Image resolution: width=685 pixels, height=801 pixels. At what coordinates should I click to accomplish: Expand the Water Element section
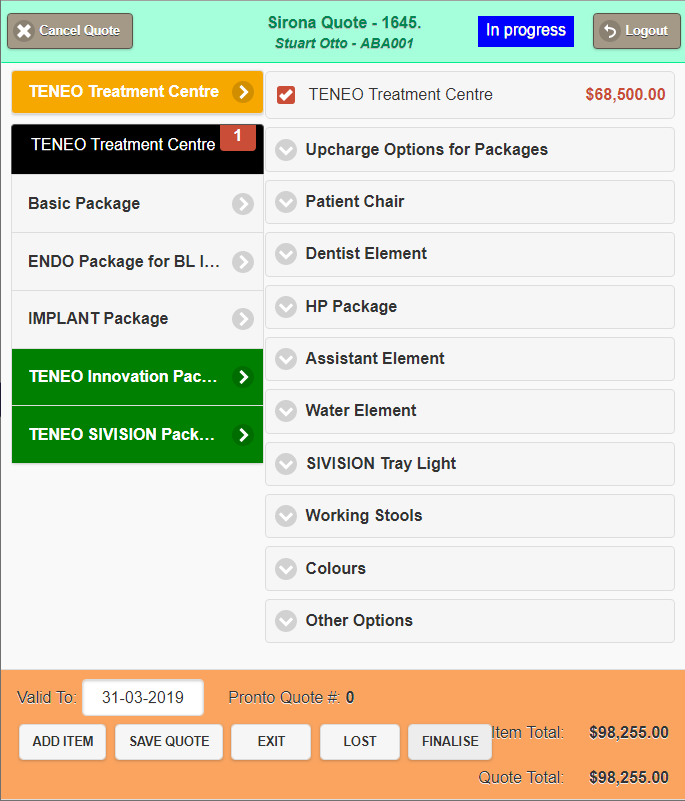coord(287,411)
